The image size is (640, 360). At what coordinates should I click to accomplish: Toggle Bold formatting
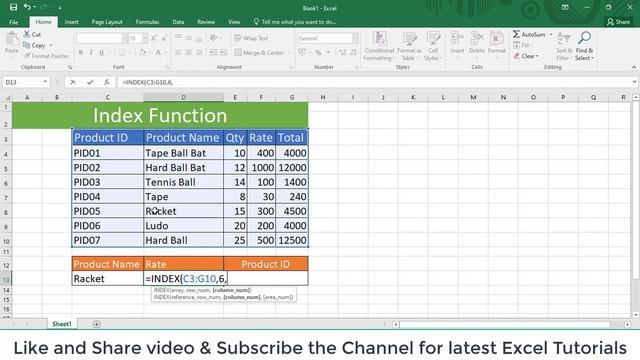[x=81, y=52]
